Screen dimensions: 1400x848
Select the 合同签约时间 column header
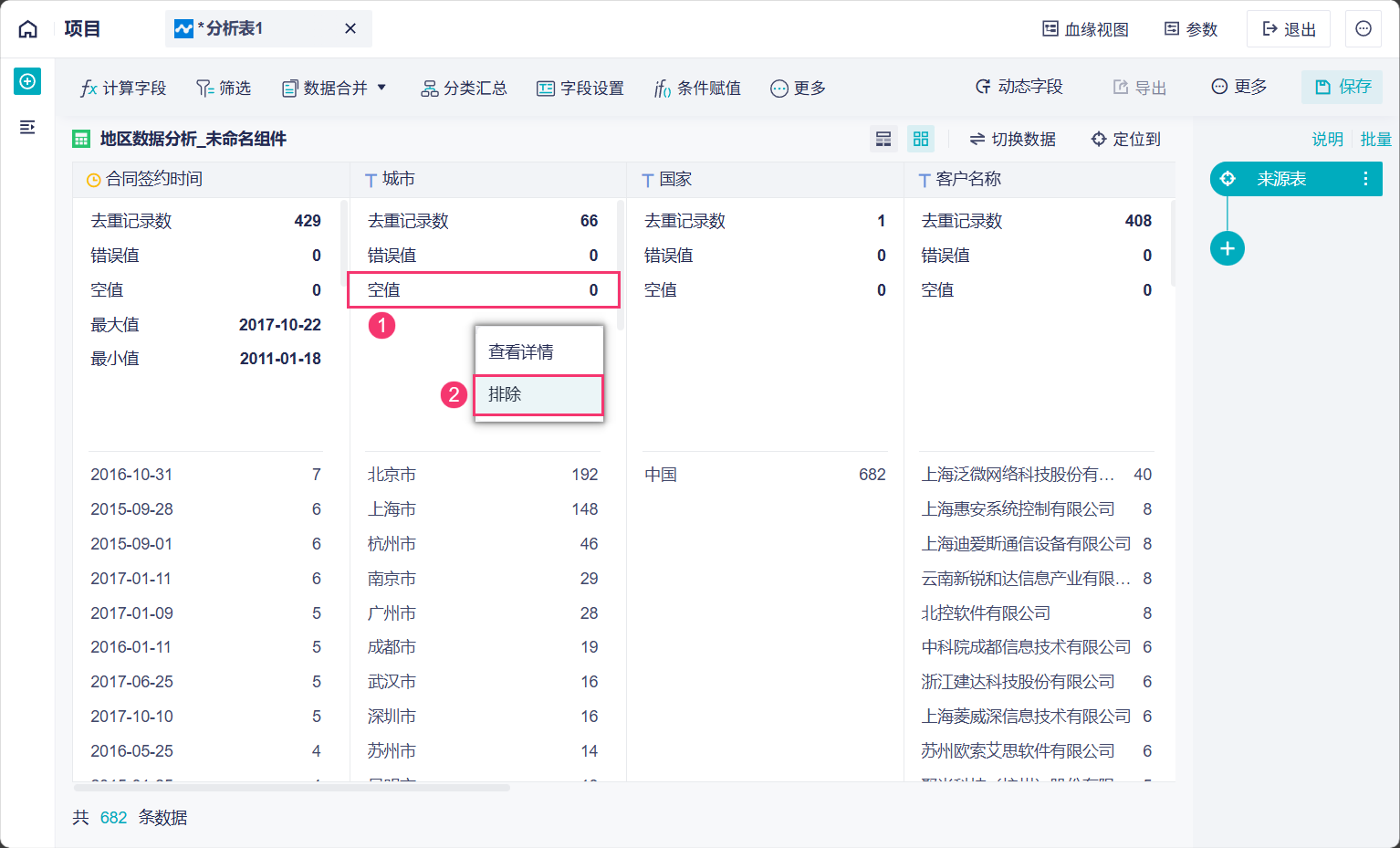click(x=211, y=180)
